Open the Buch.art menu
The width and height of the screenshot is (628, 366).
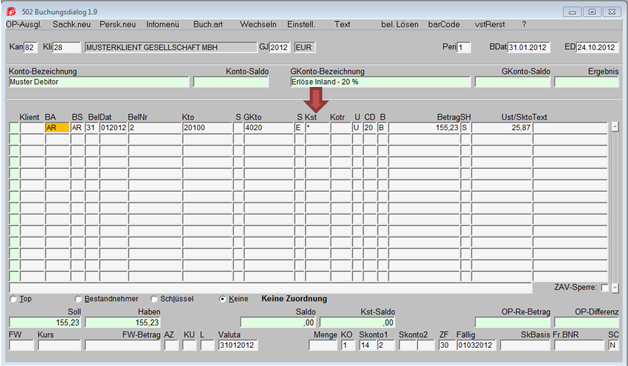point(208,24)
